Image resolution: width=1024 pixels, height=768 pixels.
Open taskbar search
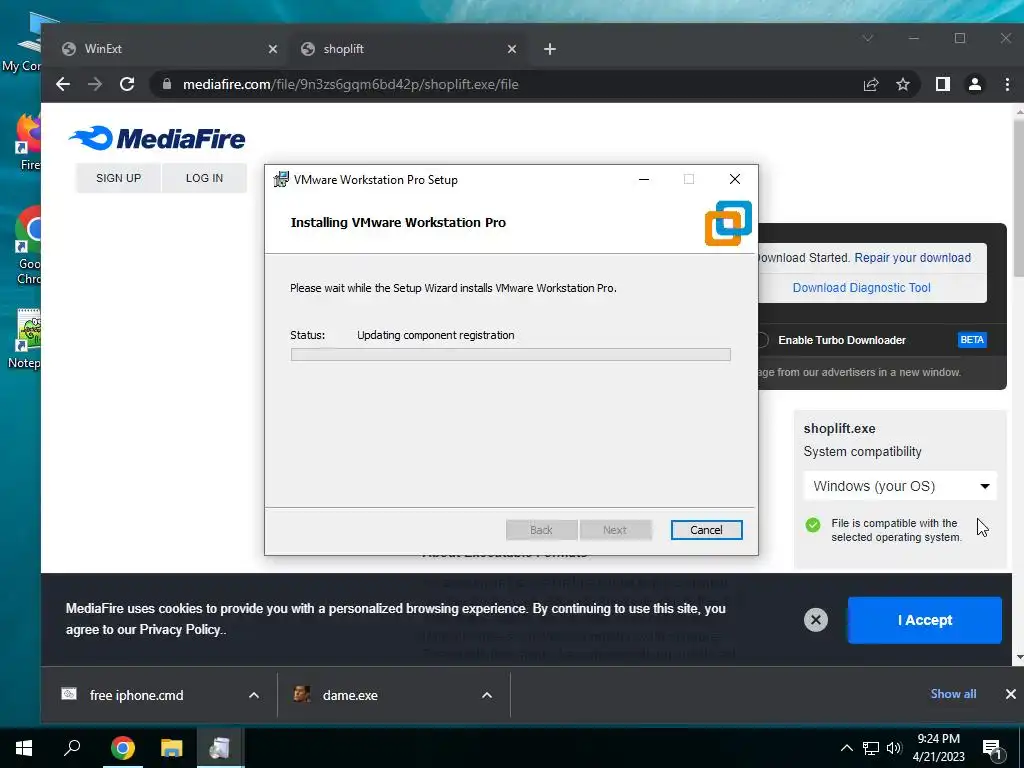coord(72,748)
